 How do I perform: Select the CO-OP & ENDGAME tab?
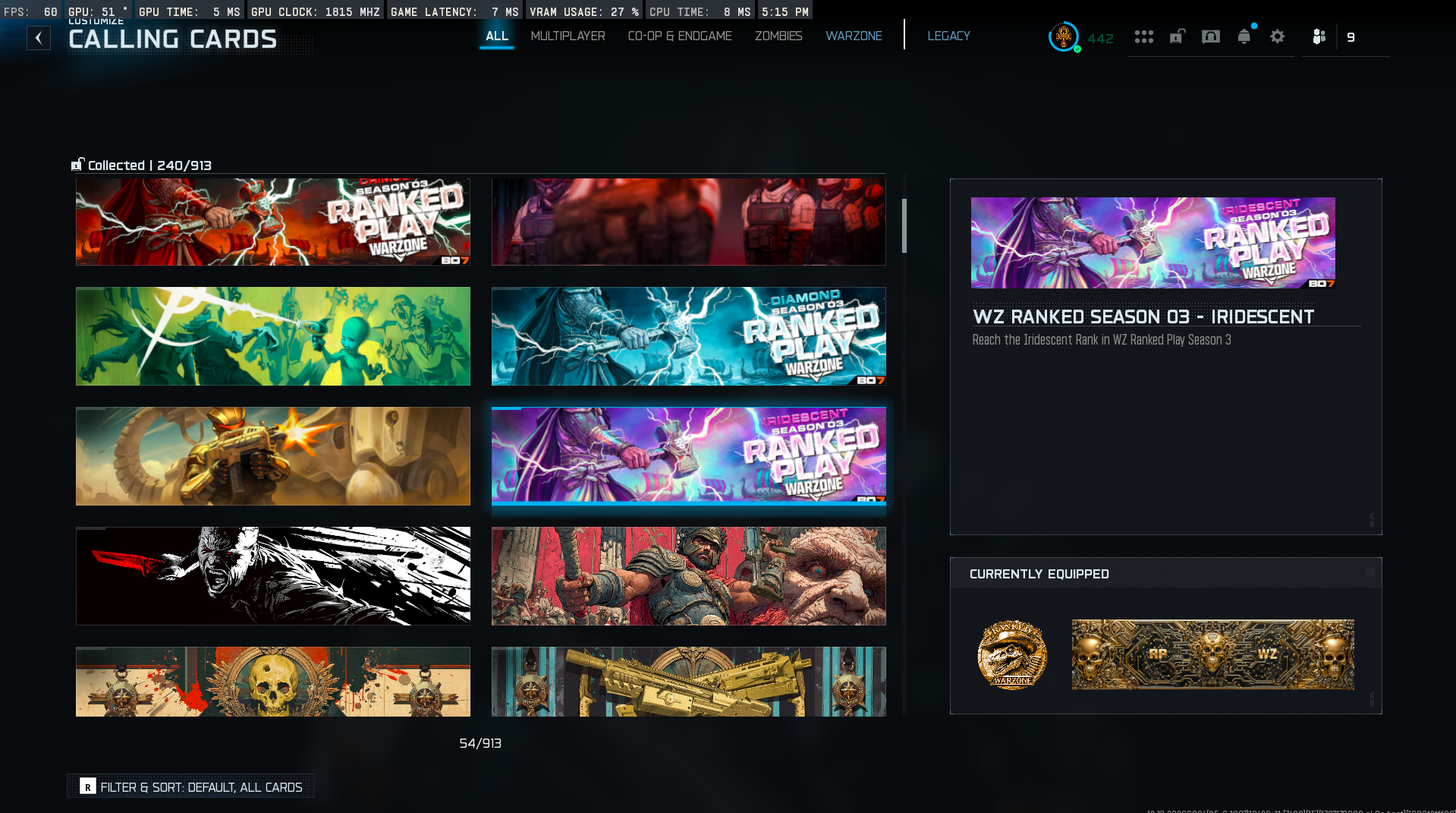pyautogui.click(x=680, y=36)
